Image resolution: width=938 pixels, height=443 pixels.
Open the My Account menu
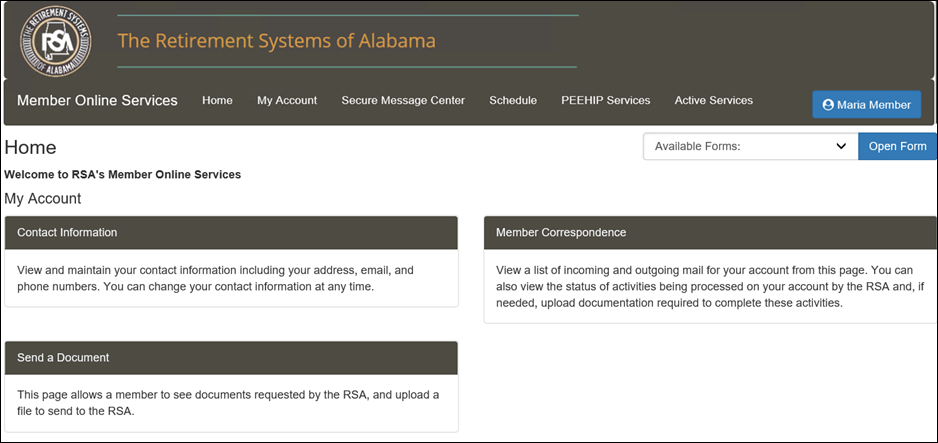[x=287, y=100]
